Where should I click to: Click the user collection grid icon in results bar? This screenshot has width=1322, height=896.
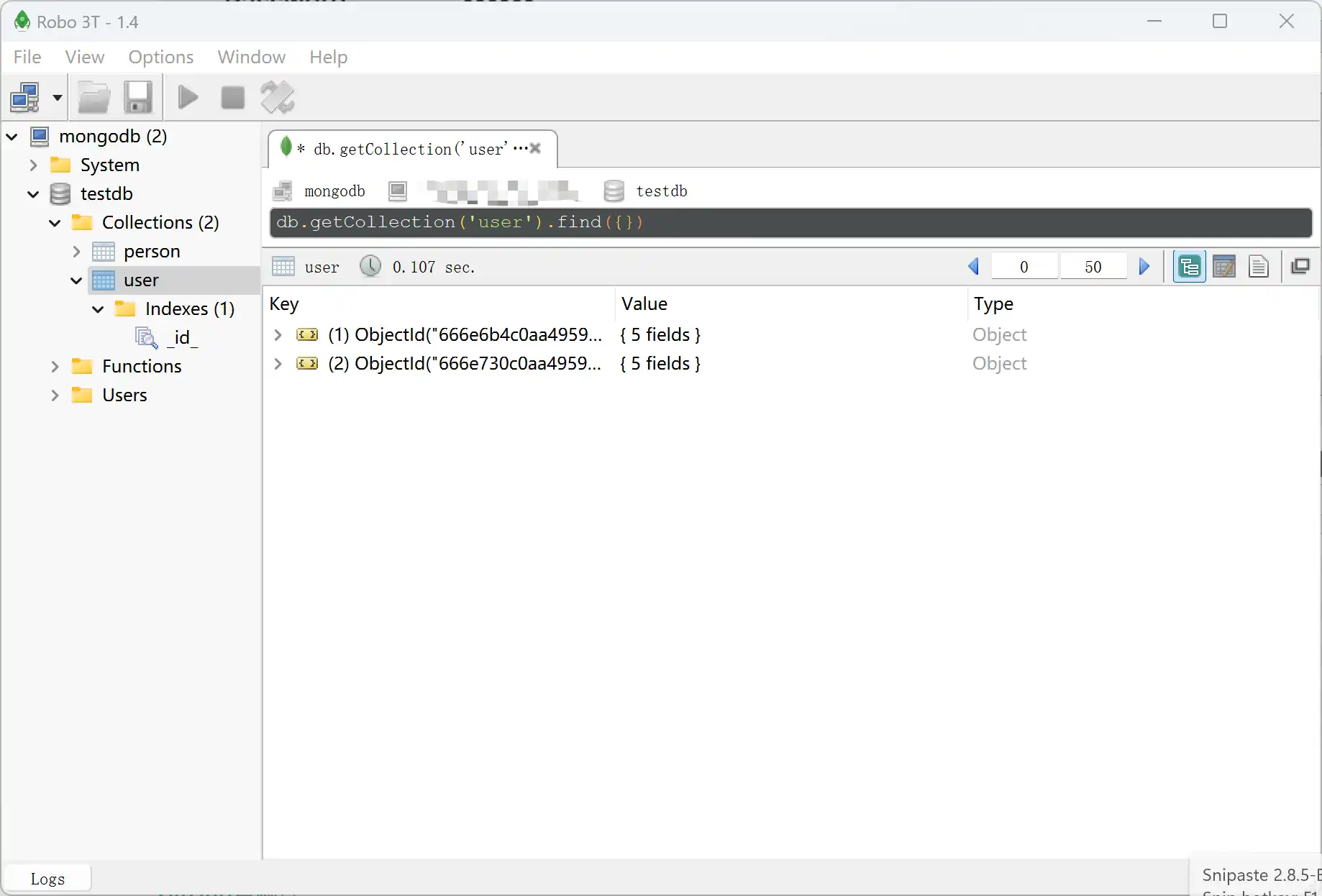(283, 267)
